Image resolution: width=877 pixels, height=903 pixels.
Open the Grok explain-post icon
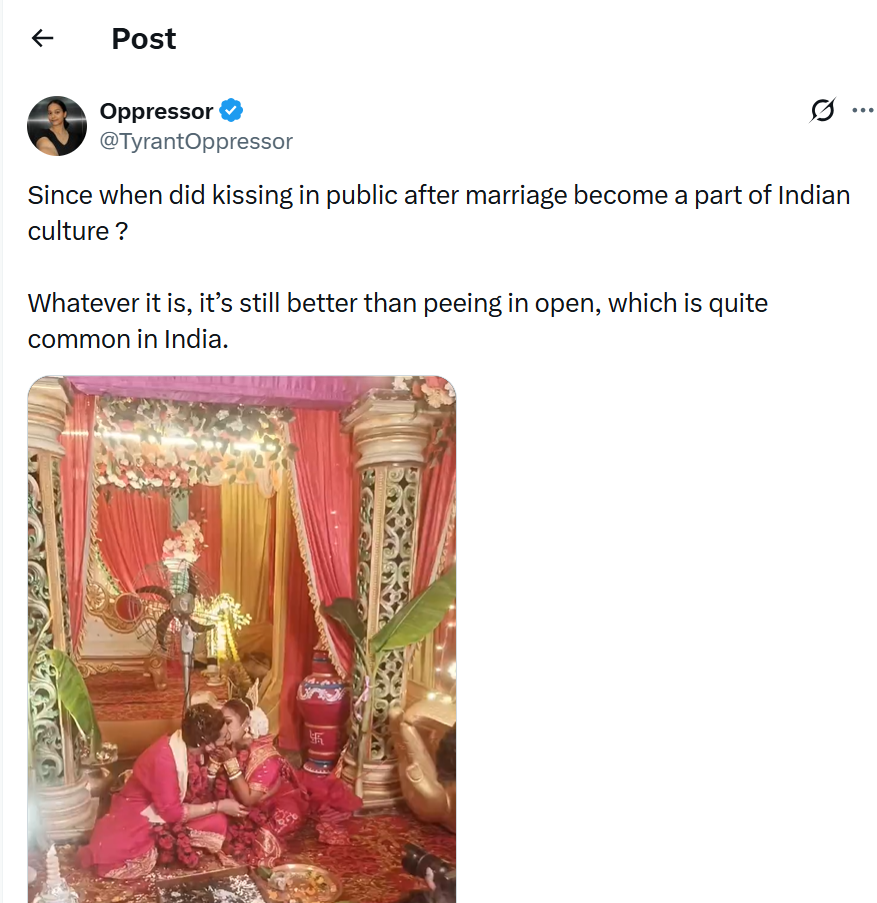click(x=821, y=111)
